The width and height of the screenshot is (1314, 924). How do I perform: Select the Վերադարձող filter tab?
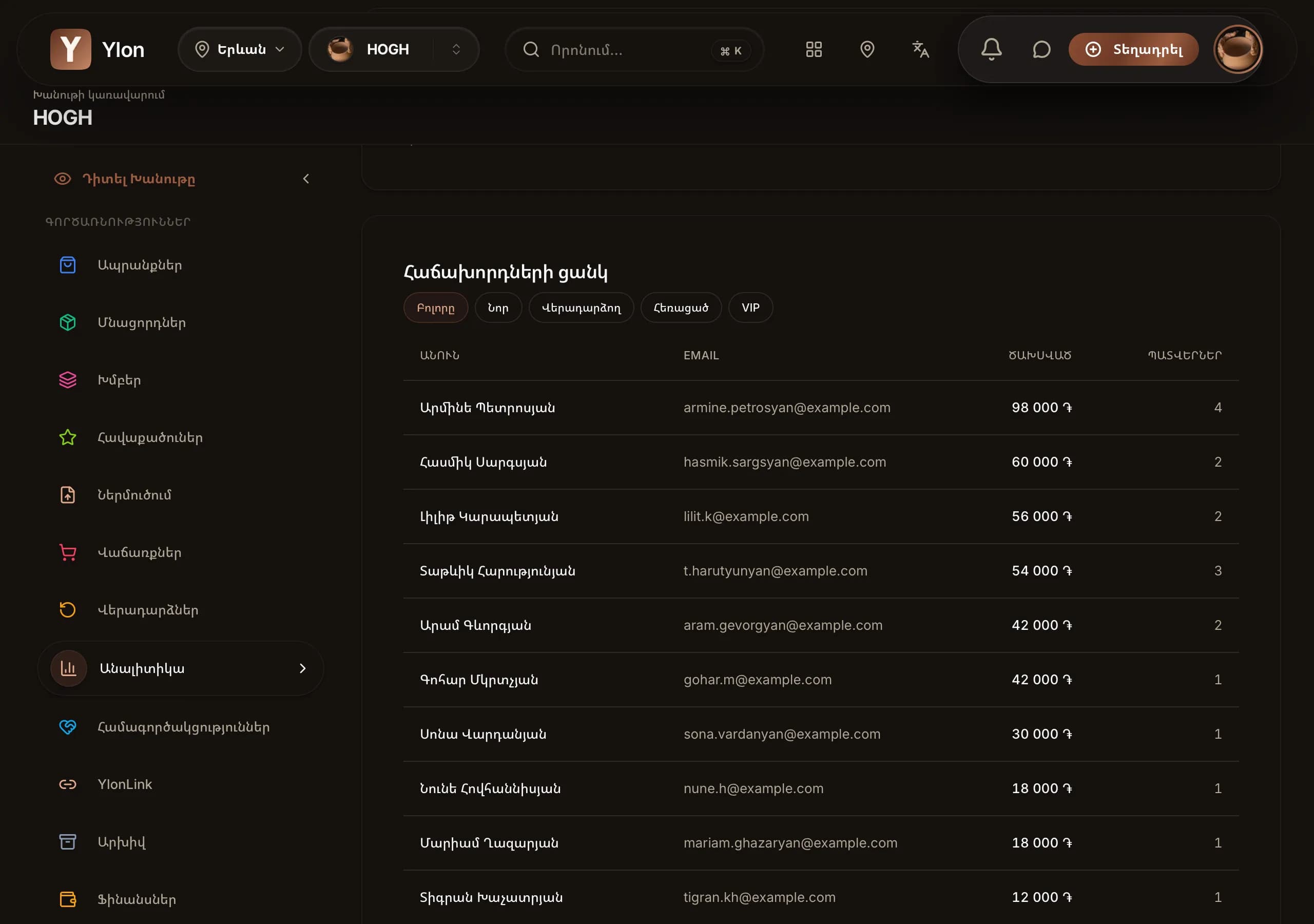coord(581,307)
